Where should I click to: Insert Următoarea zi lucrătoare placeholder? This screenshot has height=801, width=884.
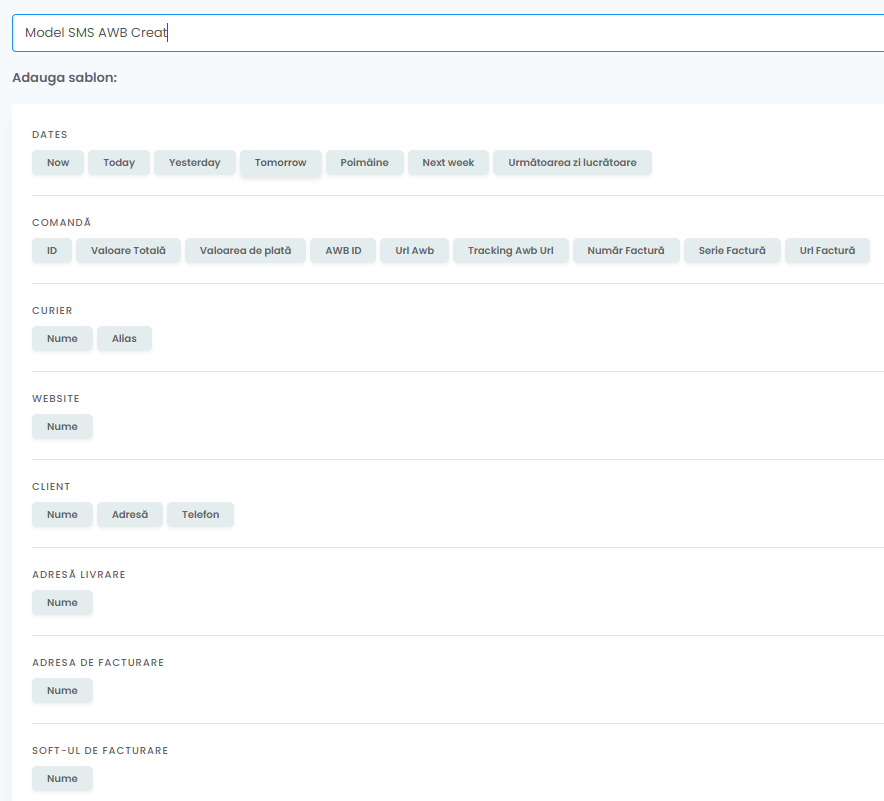point(572,162)
